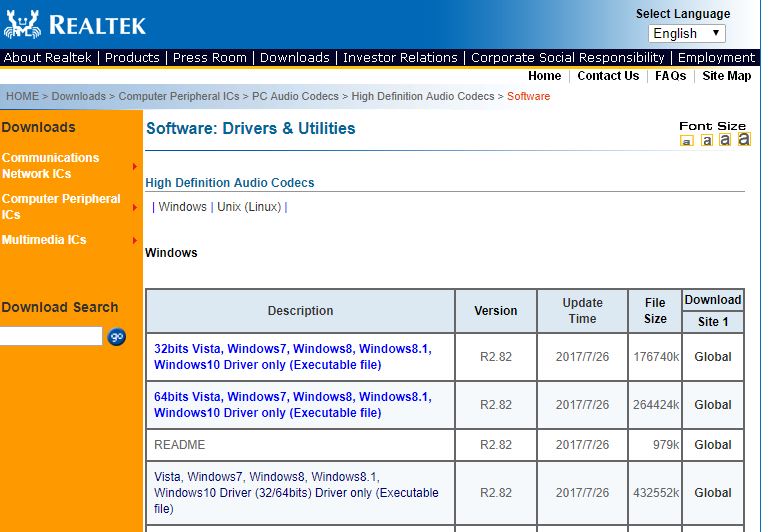This screenshot has height=532, width=780.
Task: Click the File Size column header
Action: [655, 311]
